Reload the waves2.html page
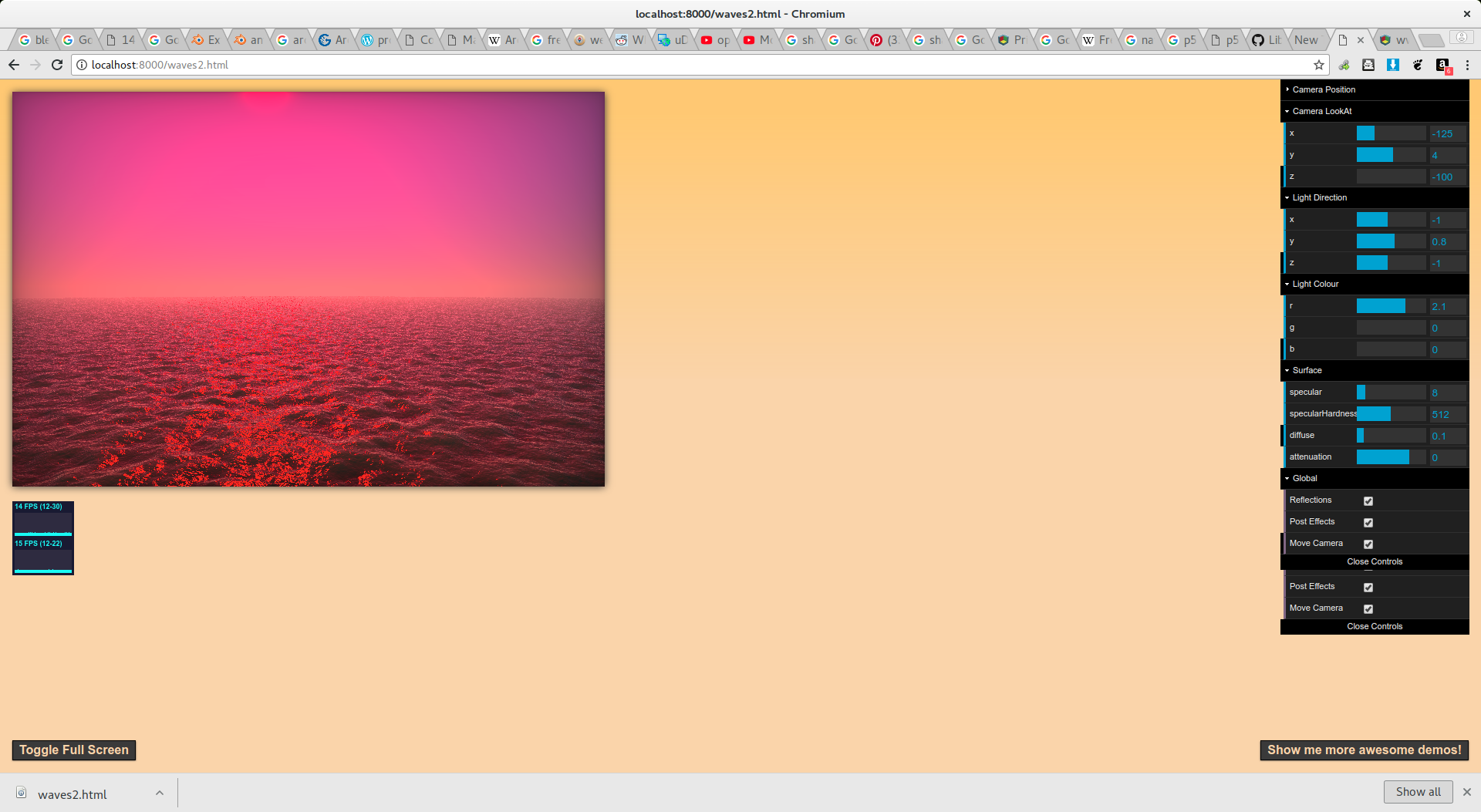Screen dimensions: 1481x812 click(x=57, y=65)
